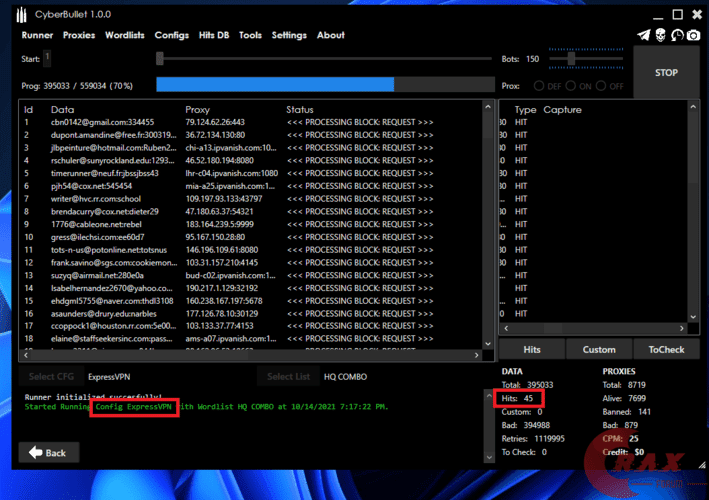Go to the Hits DB section
The image size is (709, 500).
coord(214,35)
